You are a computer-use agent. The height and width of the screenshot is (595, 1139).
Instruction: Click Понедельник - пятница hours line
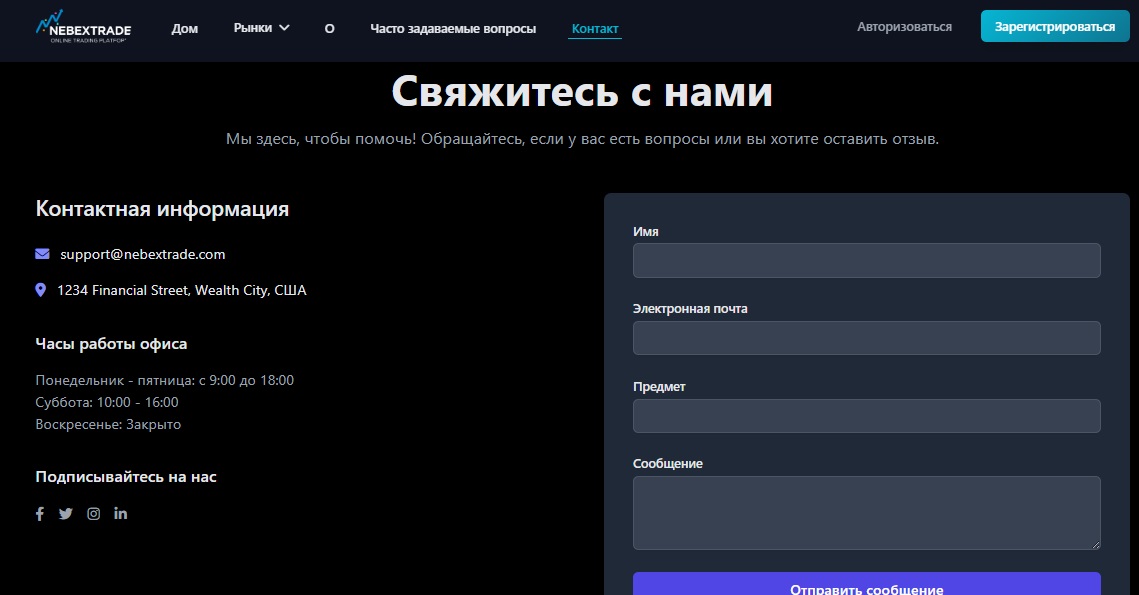click(x=165, y=380)
